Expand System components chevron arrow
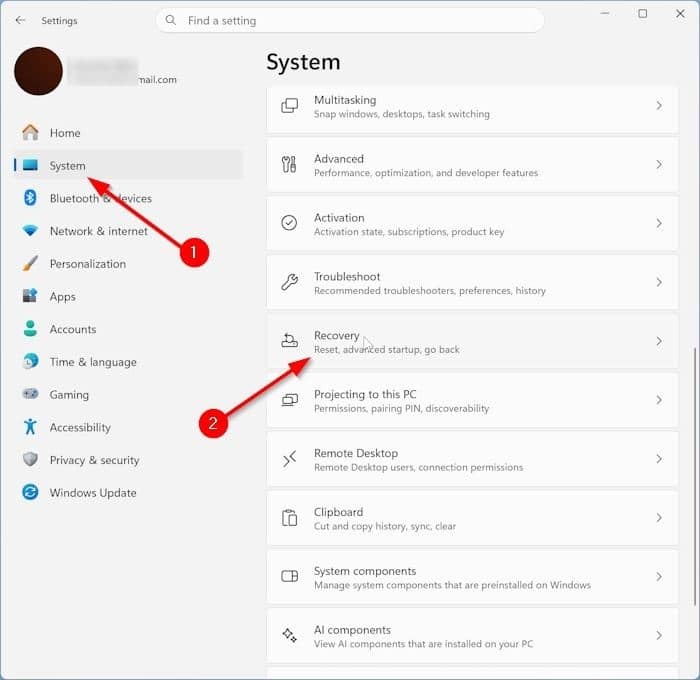 tap(659, 576)
